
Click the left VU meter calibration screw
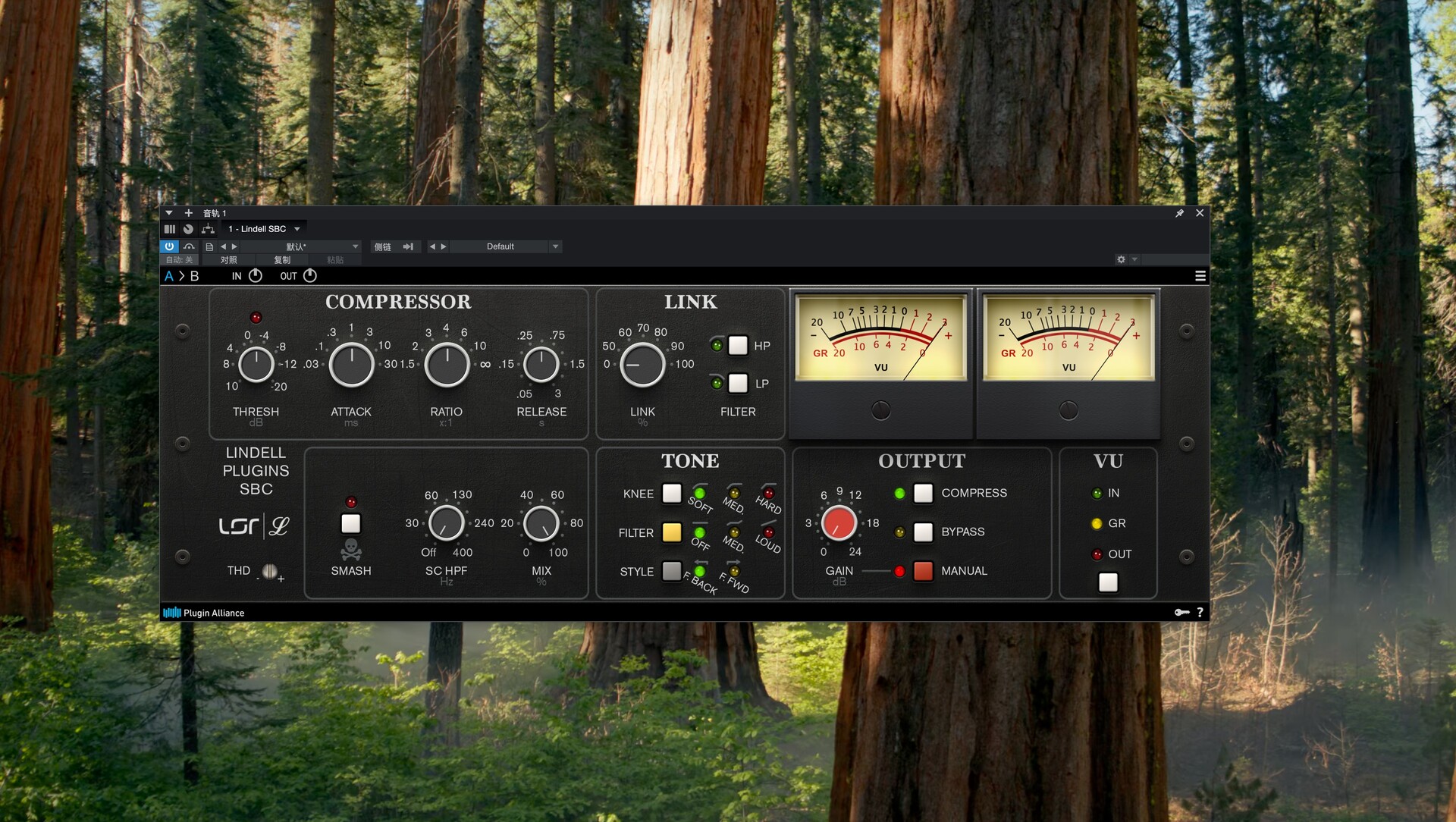tap(880, 410)
